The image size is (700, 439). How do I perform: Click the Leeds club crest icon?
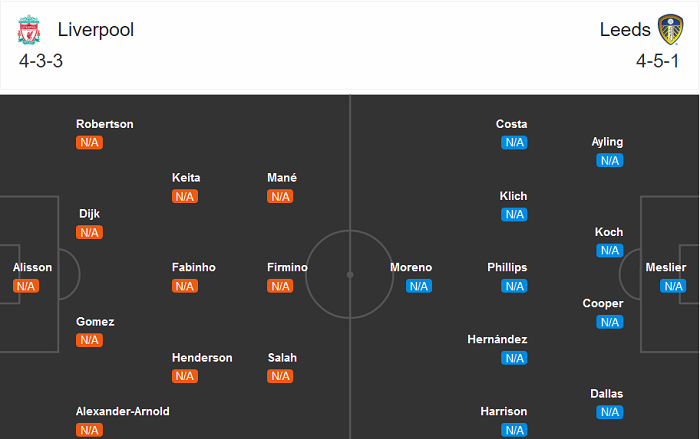pyautogui.click(x=669, y=30)
